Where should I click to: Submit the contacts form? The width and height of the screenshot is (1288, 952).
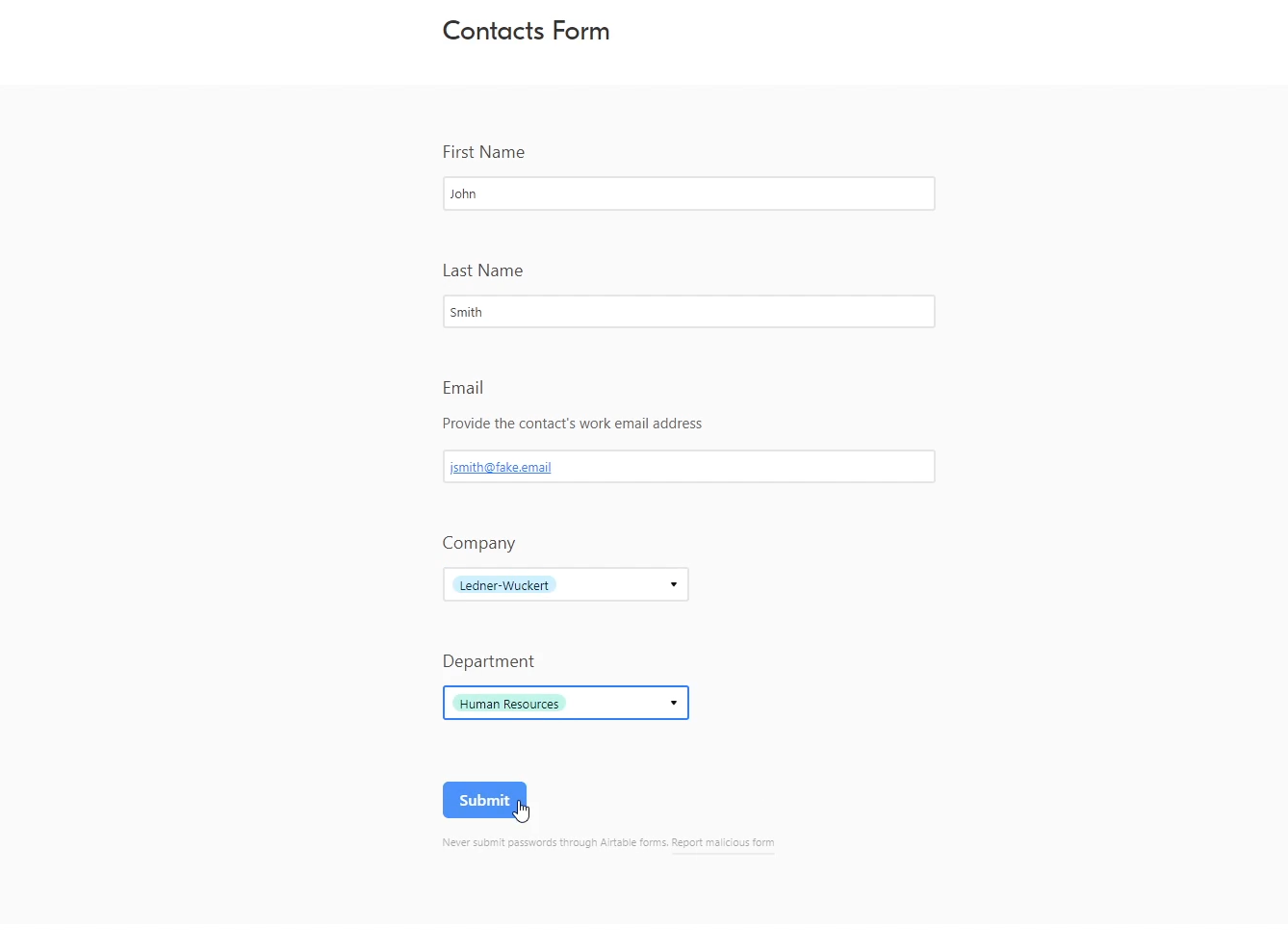[484, 800]
